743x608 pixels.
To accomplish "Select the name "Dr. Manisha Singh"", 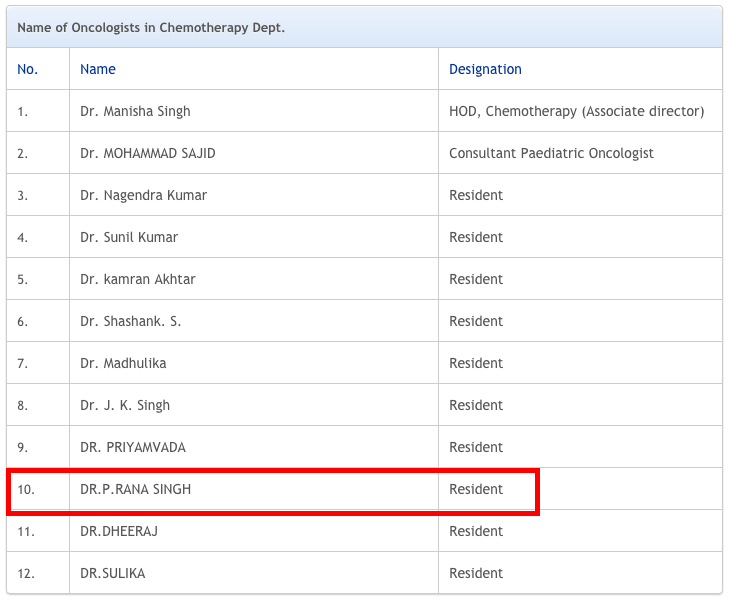I will 135,111.
